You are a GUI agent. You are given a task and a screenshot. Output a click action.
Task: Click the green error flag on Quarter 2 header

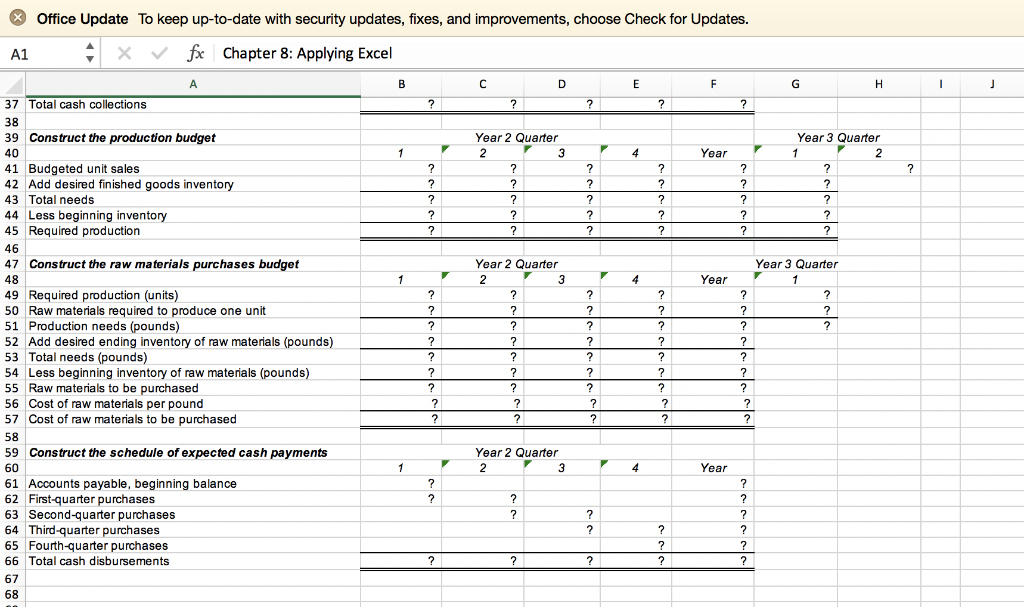coord(444,147)
